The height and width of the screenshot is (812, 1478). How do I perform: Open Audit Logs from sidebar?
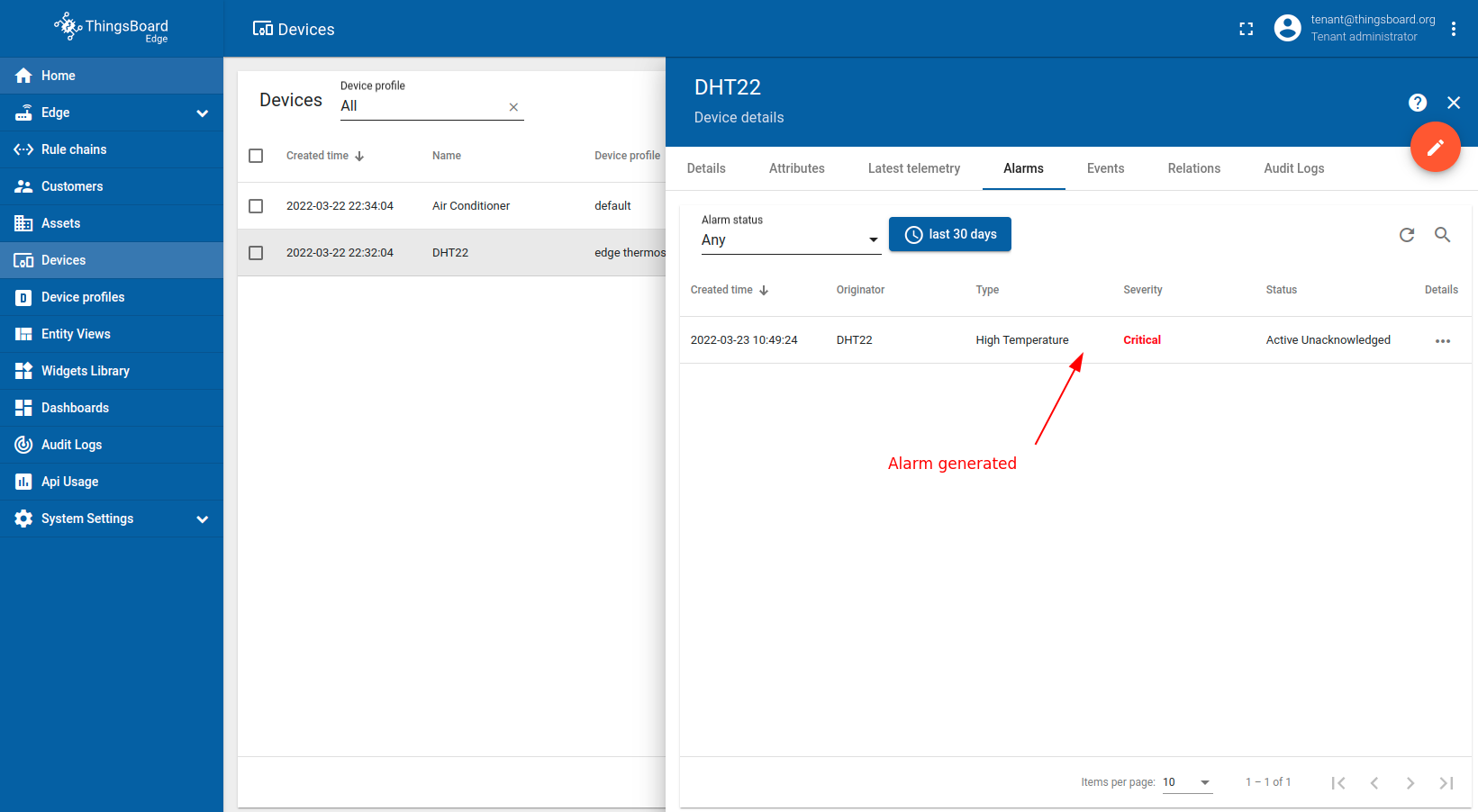click(x=112, y=445)
